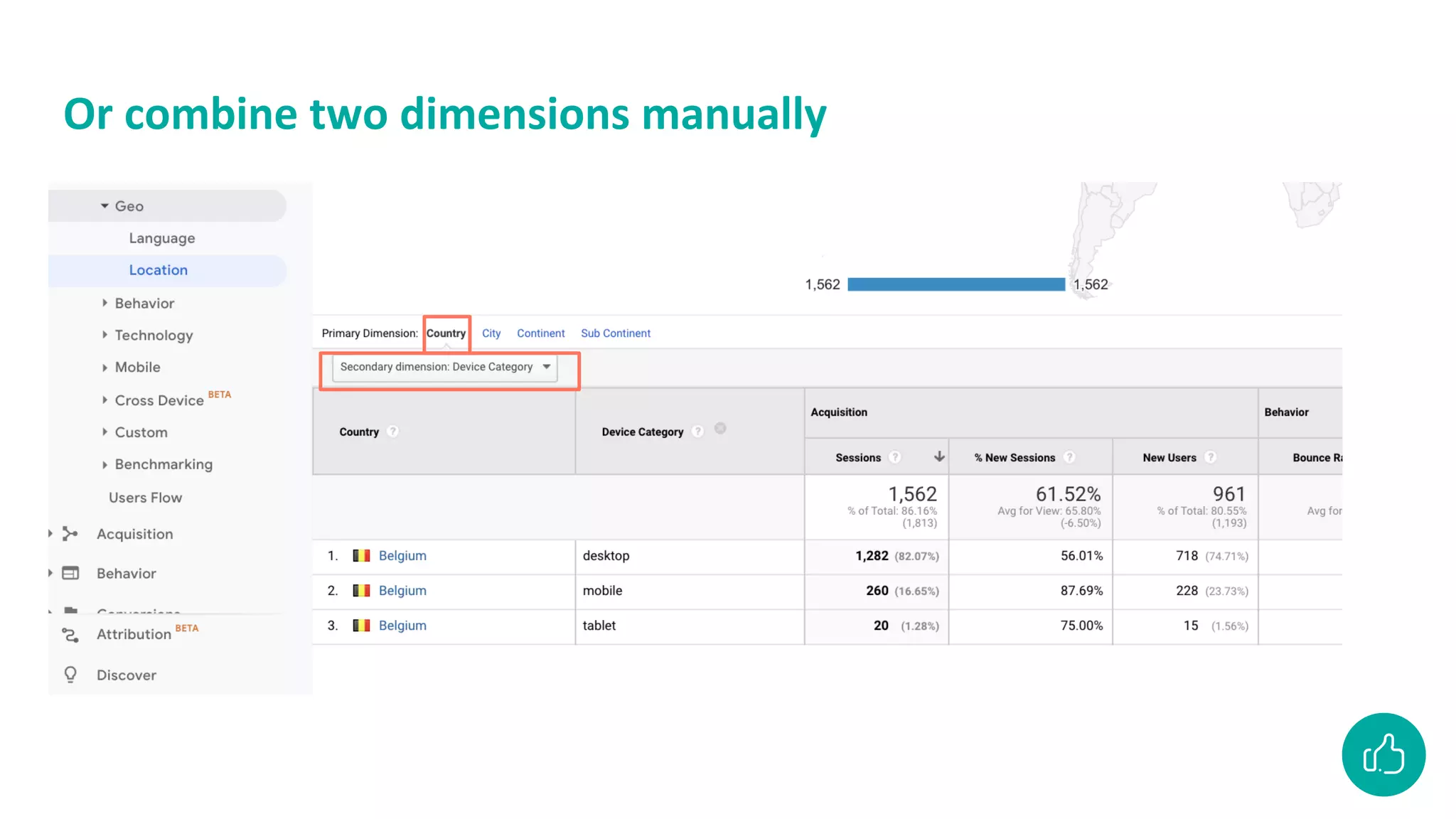
Task: Open the Language report in sidebar
Action: point(162,238)
